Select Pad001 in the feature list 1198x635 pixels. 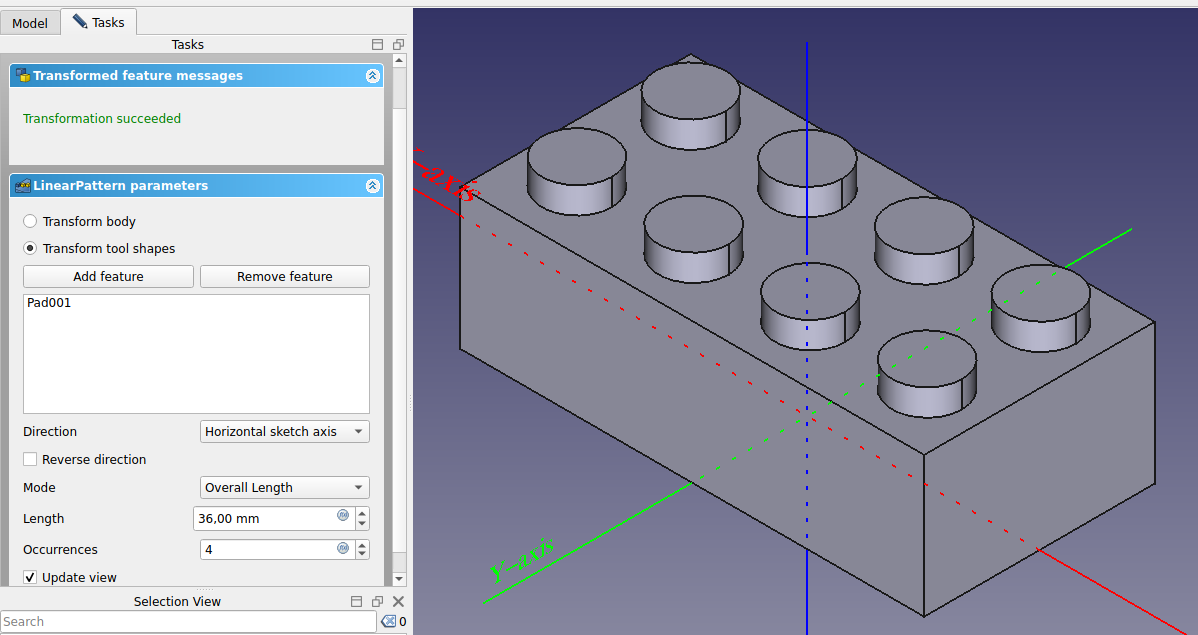pos(49,303)
